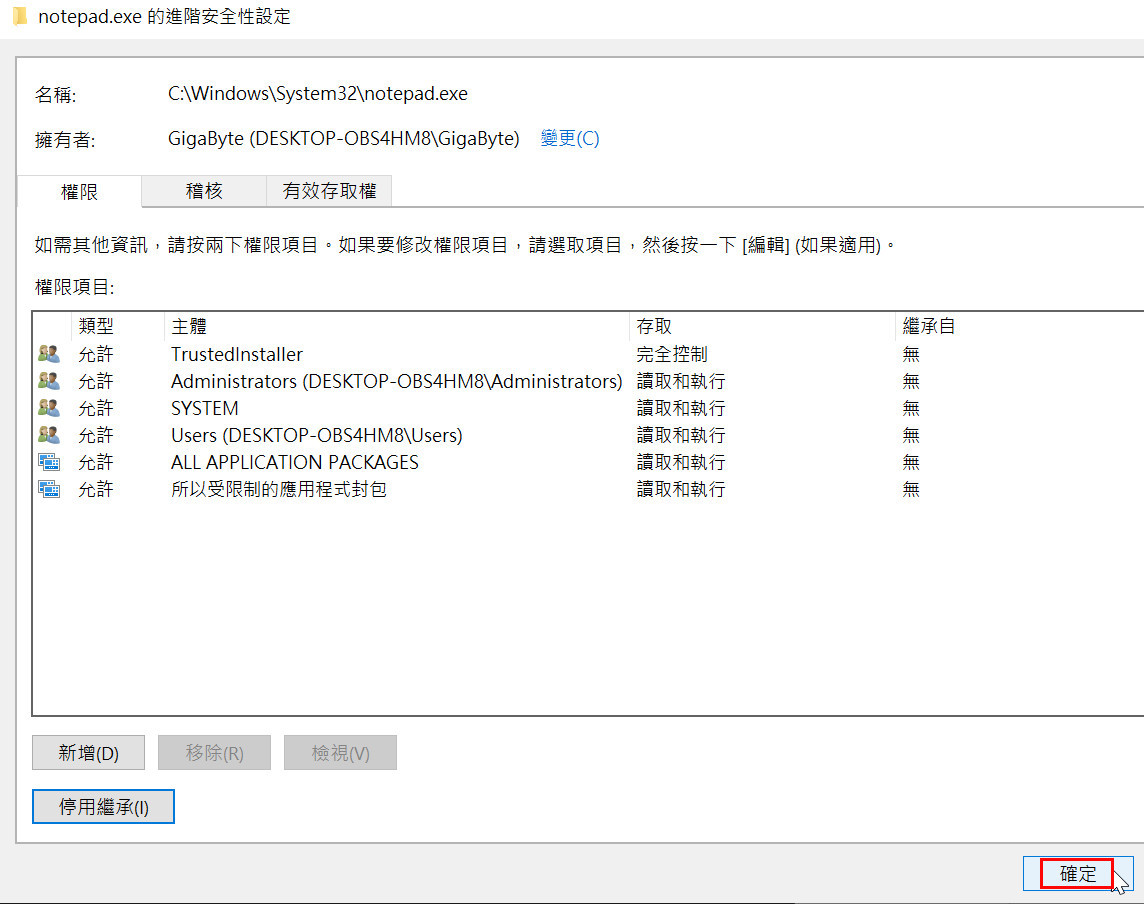Switch to the 稽核 tab
Image resolution: width=1144 pixels, height=904 pixels.
pos(204,191)
